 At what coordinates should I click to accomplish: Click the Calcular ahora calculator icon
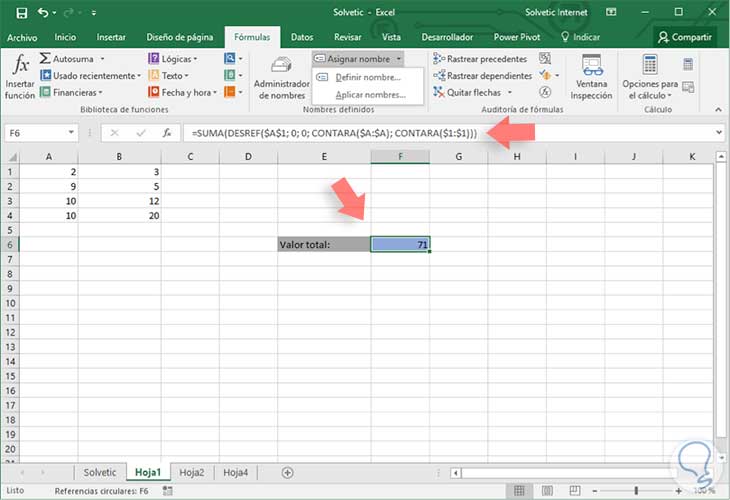pos(688,64)
